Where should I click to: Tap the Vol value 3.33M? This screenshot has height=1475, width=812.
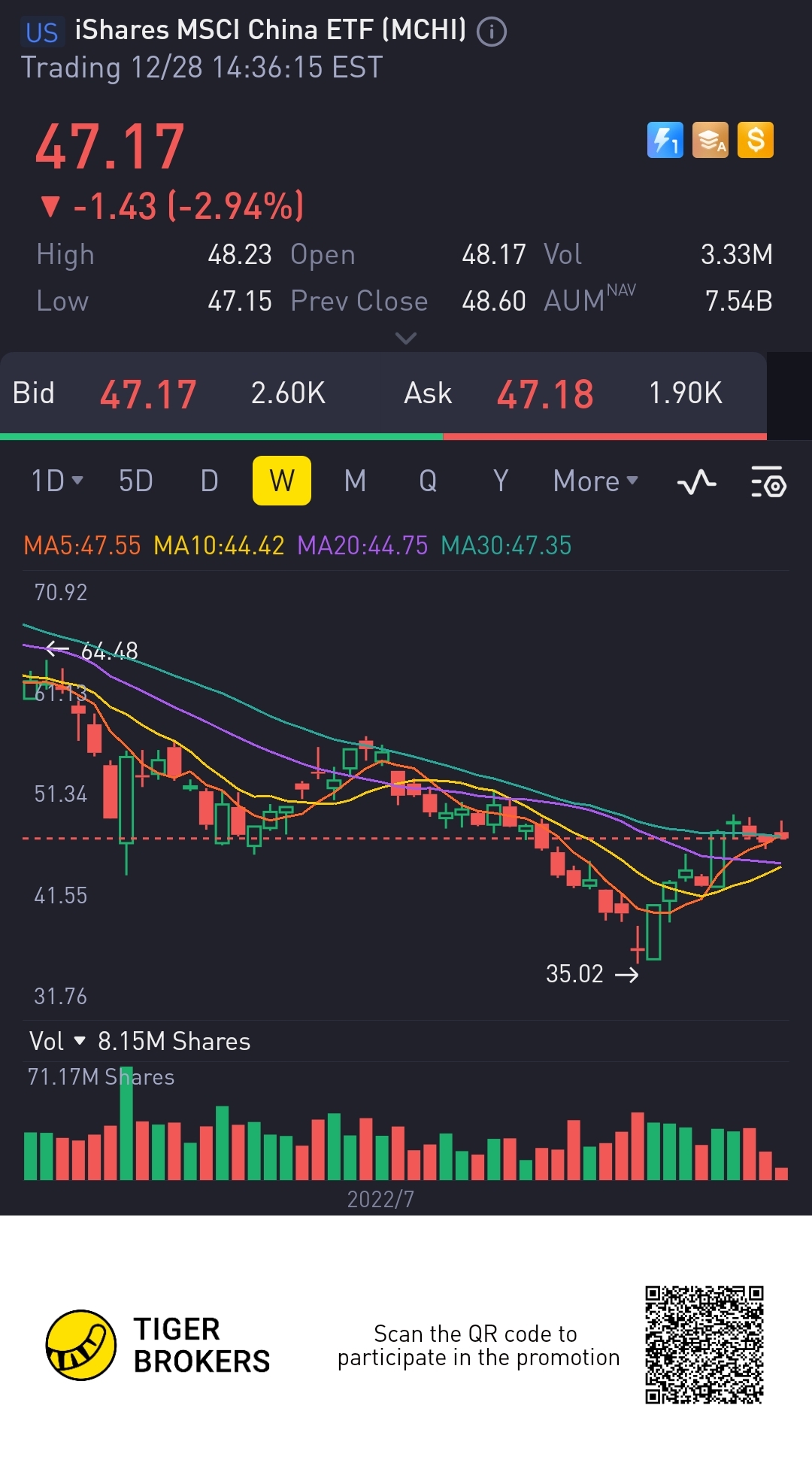(737, 255)
